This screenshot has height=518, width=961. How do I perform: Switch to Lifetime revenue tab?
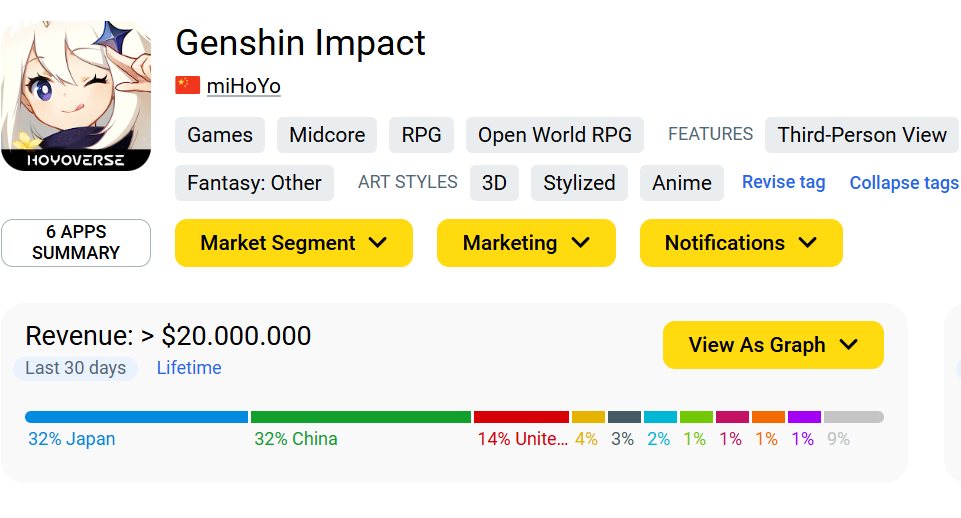189,368
